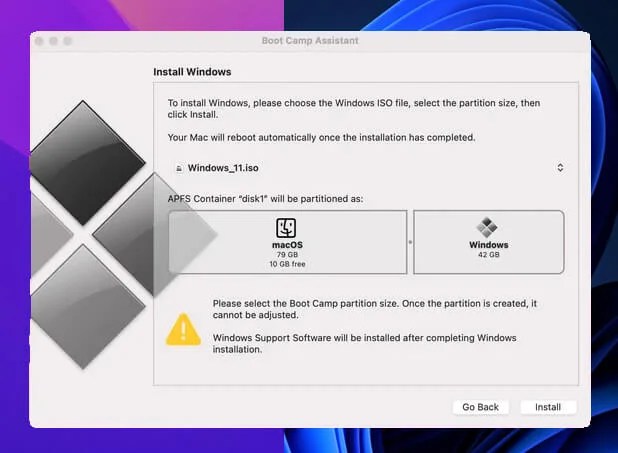Click the APFS Container "disk1" label
The width and height of the screenshot is (618, 453).
[x=265, y=199]
